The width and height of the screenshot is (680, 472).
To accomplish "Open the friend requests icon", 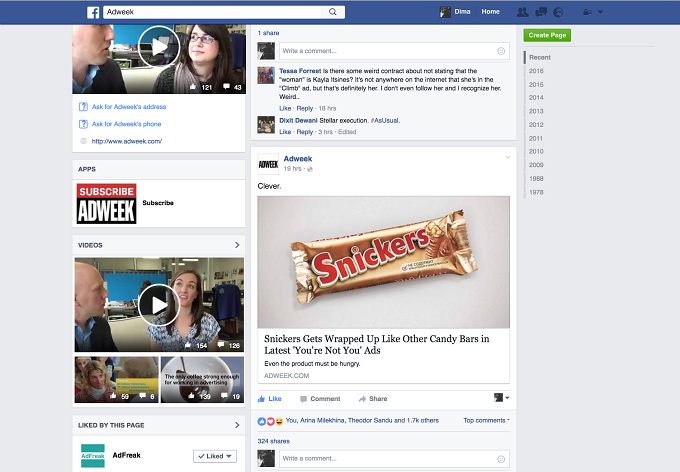I will (x=523, y=12).
